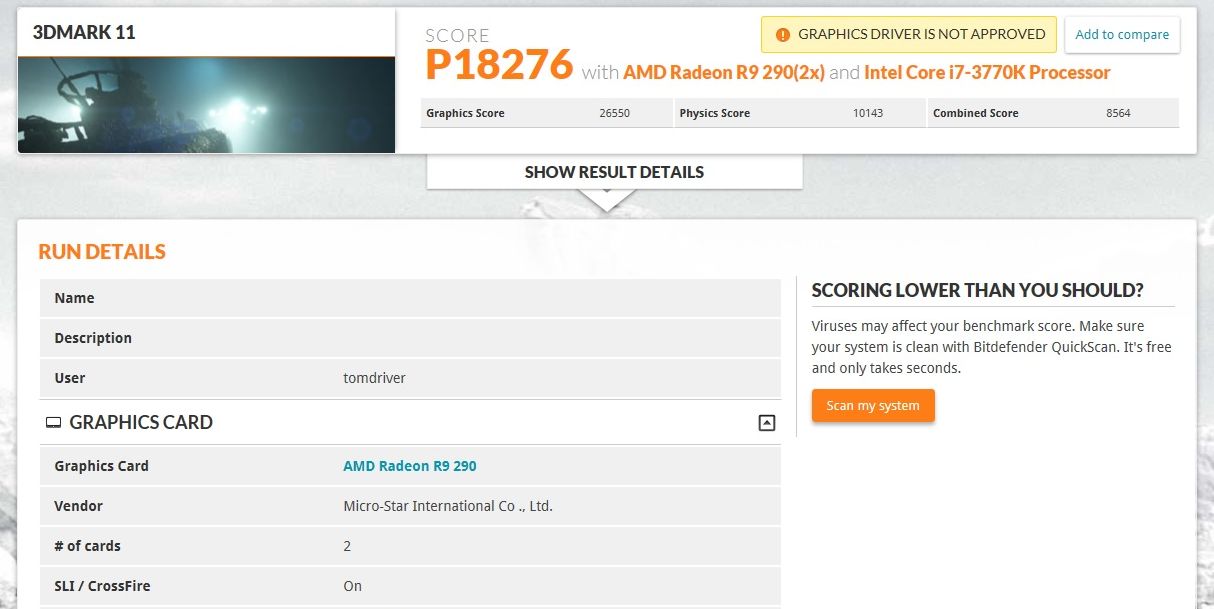
Task: Click the Name row label
Action: 74,298
